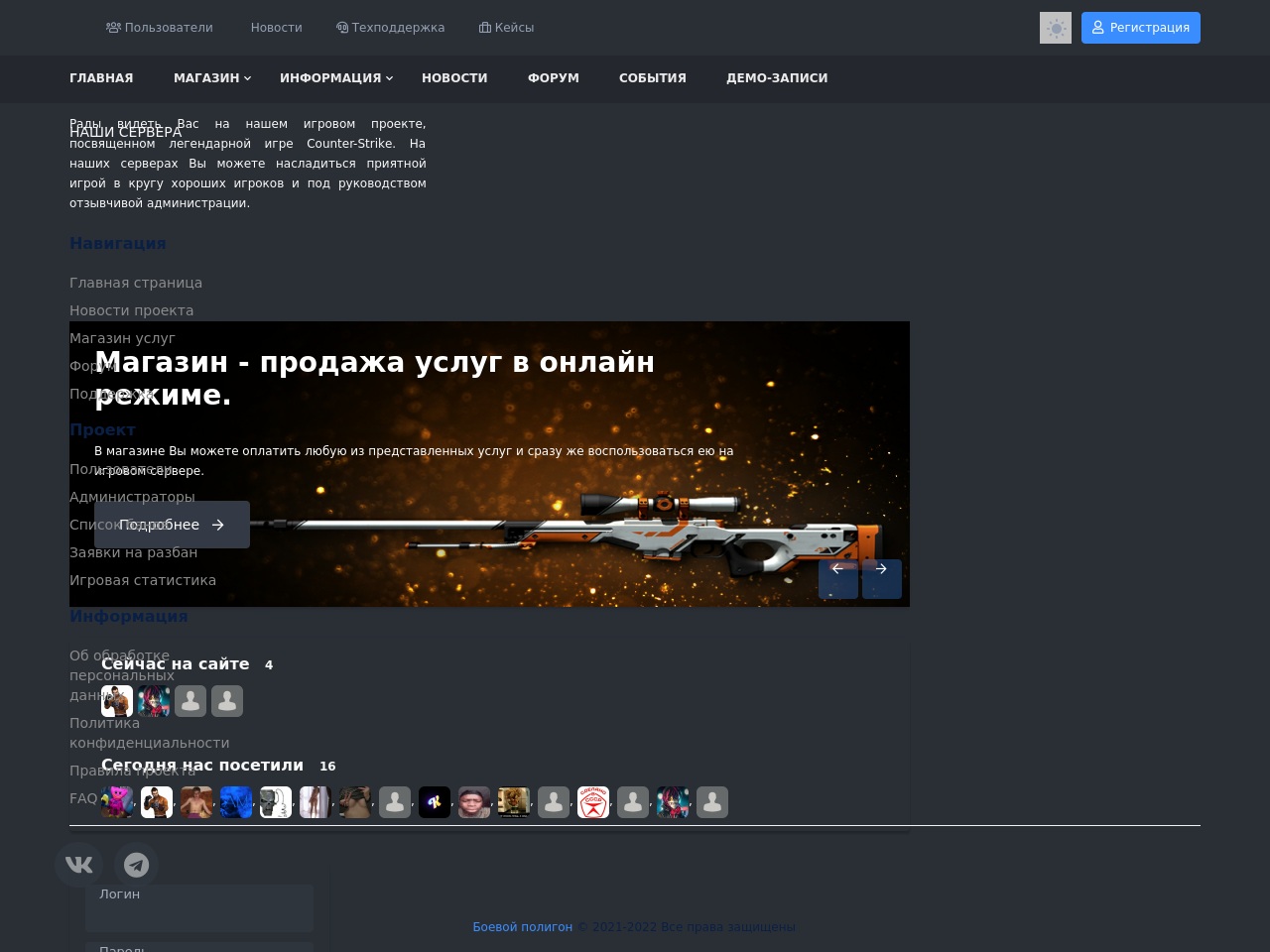Click the headset icon beside Техподдержка
The image size is (1270, 952).
tap(342, 28)
